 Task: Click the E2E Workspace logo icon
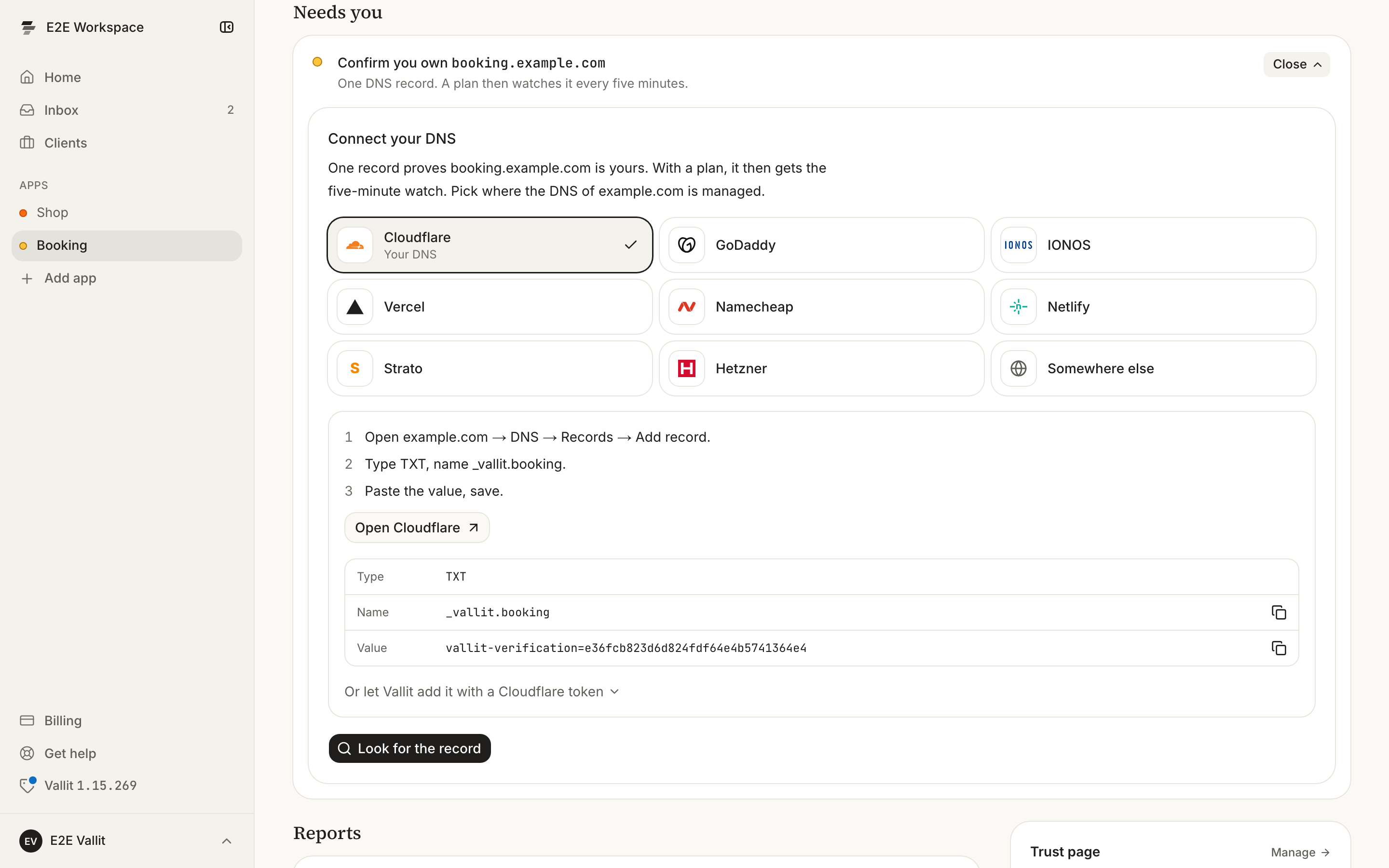[28, 27]
